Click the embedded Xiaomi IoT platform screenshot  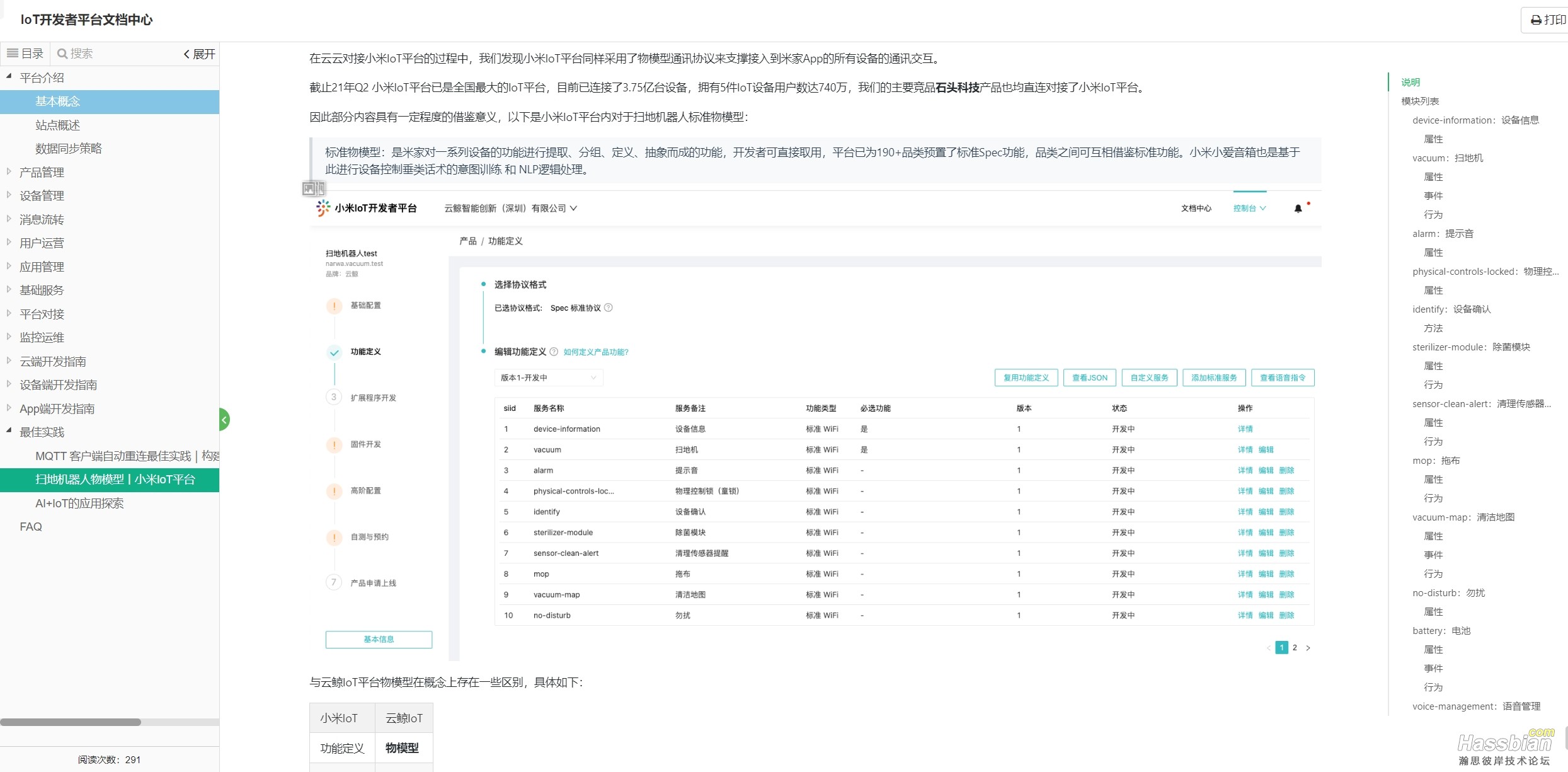tap(815, 425)
